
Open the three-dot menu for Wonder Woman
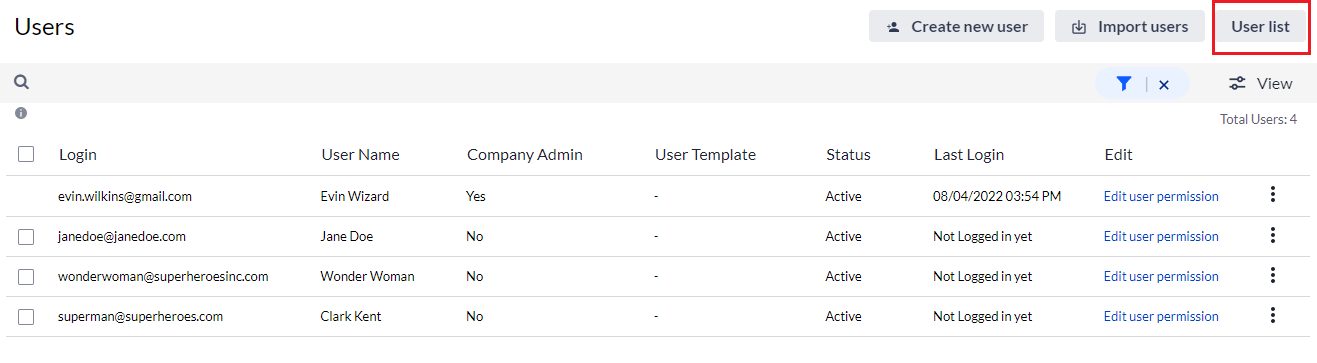[1273, 275]
